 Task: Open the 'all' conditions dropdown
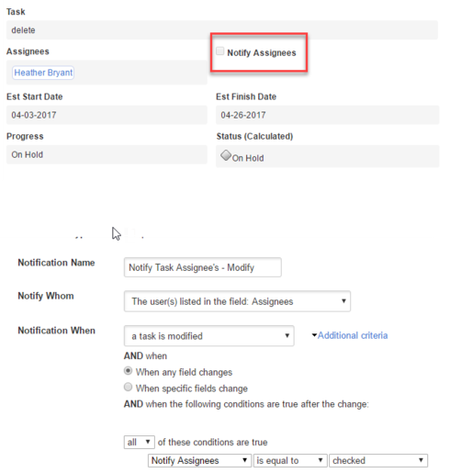tap(139, 442)
